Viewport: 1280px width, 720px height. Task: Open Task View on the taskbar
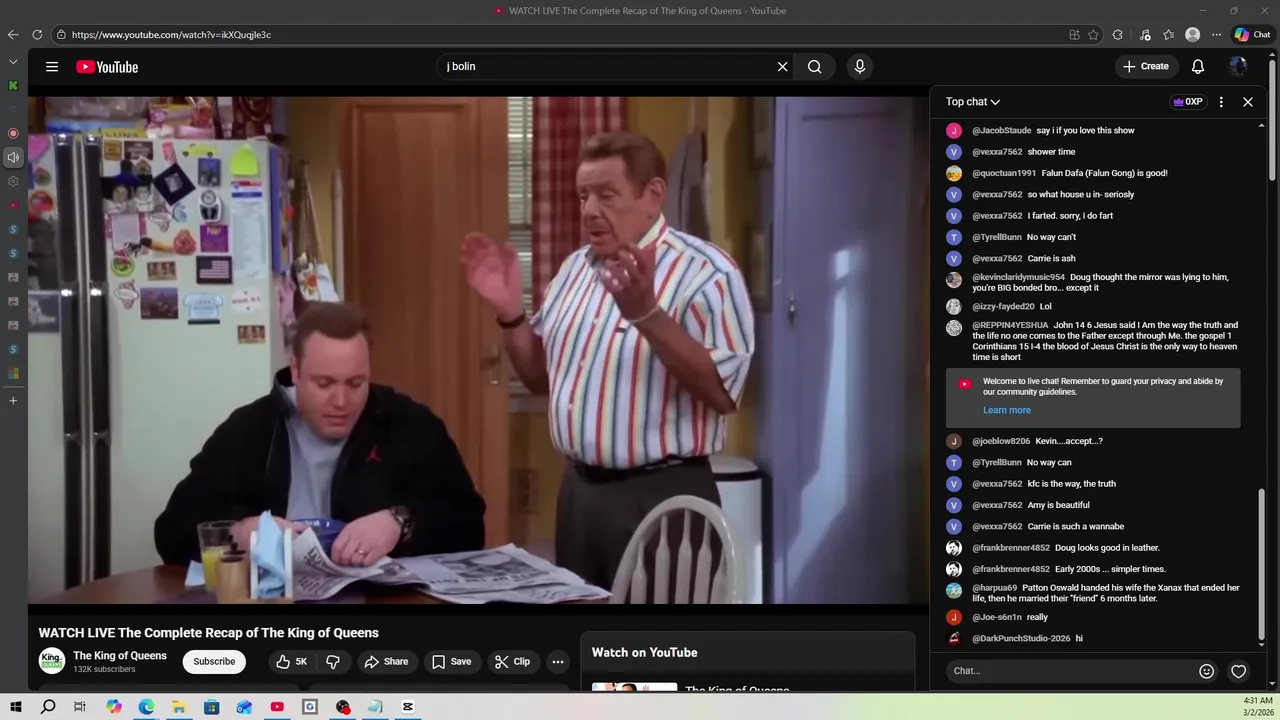point(80,707)
